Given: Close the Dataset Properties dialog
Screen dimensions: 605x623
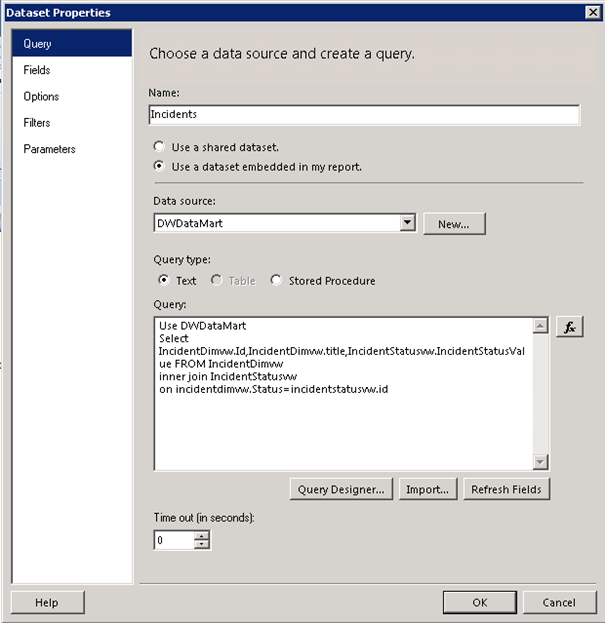Looking at the screenshot, I should point(591,12).
